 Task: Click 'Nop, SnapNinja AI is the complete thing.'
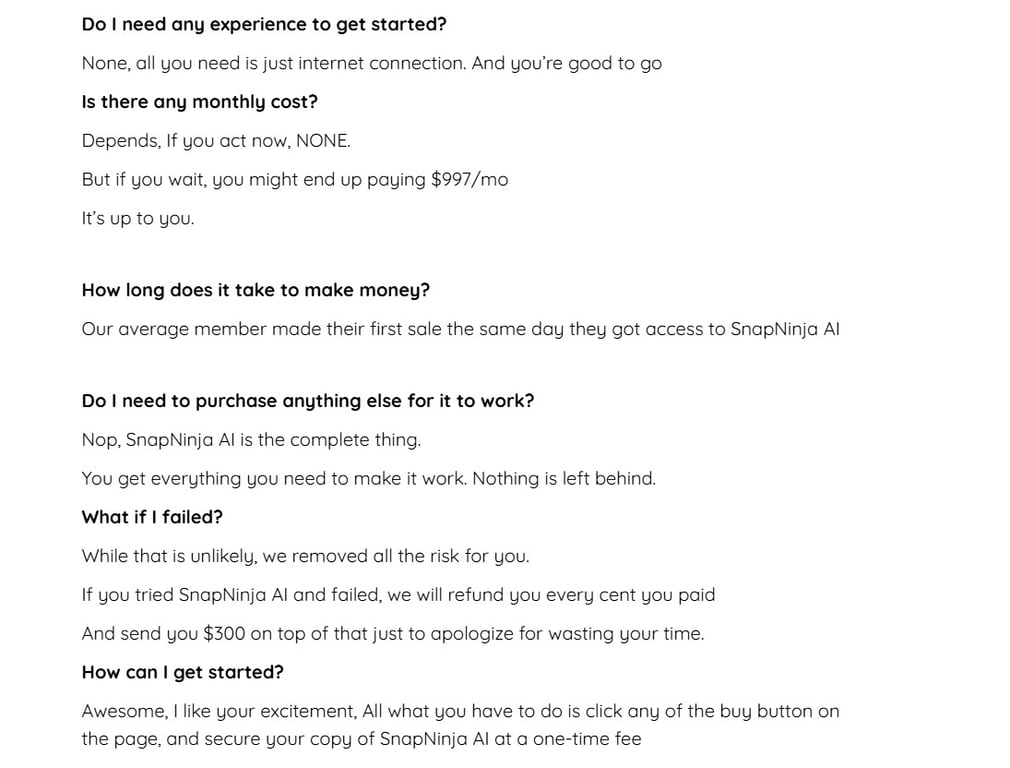pos(251,440)
